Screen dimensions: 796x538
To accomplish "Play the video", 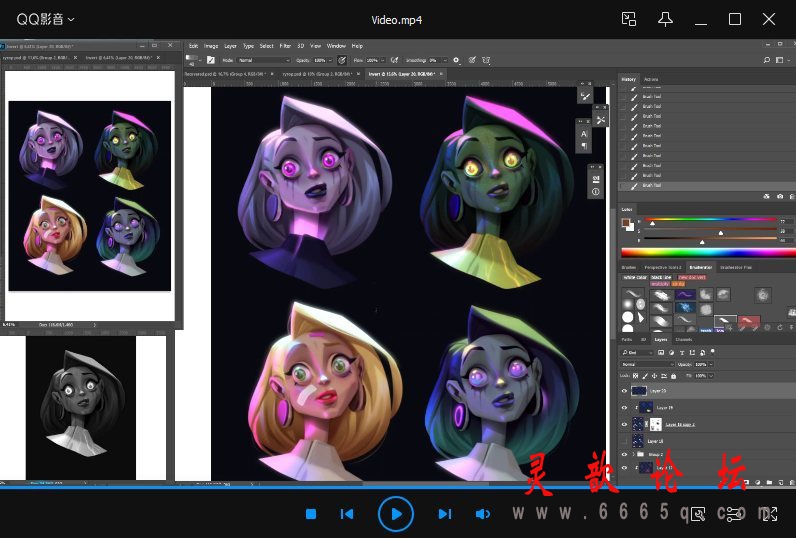I will click(396, 514).
